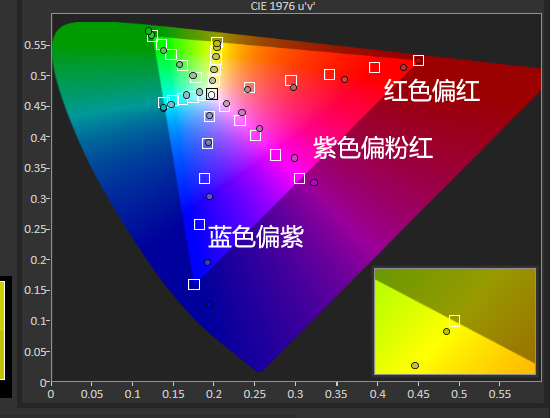The image size is (551, 418).
Task: Open the yellow zoomed inset thumbnail
Action: click(455, 321)
